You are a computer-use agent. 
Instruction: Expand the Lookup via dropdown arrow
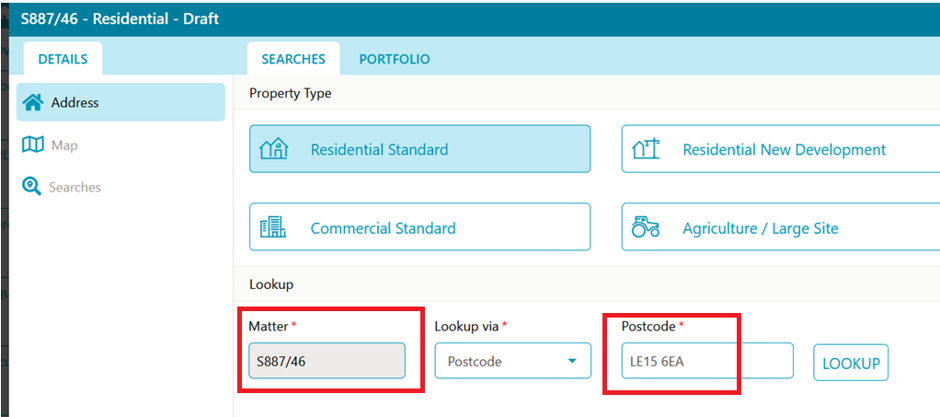[x=572, y=361]
